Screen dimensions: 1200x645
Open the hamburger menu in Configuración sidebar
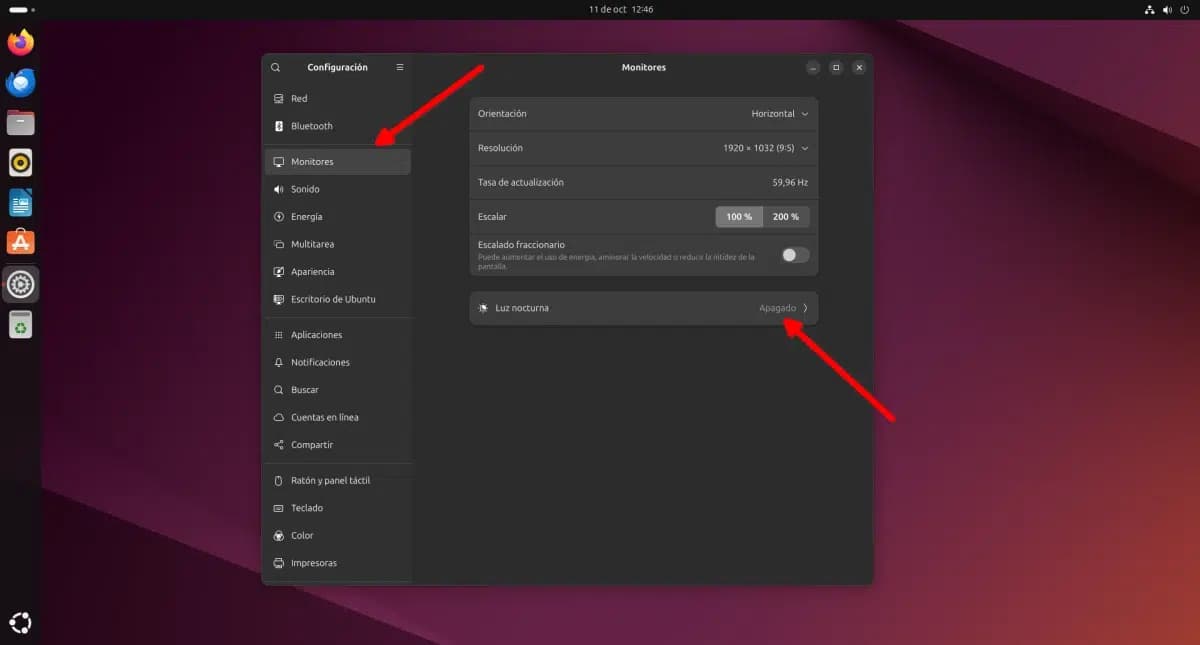tap(400, 68)
